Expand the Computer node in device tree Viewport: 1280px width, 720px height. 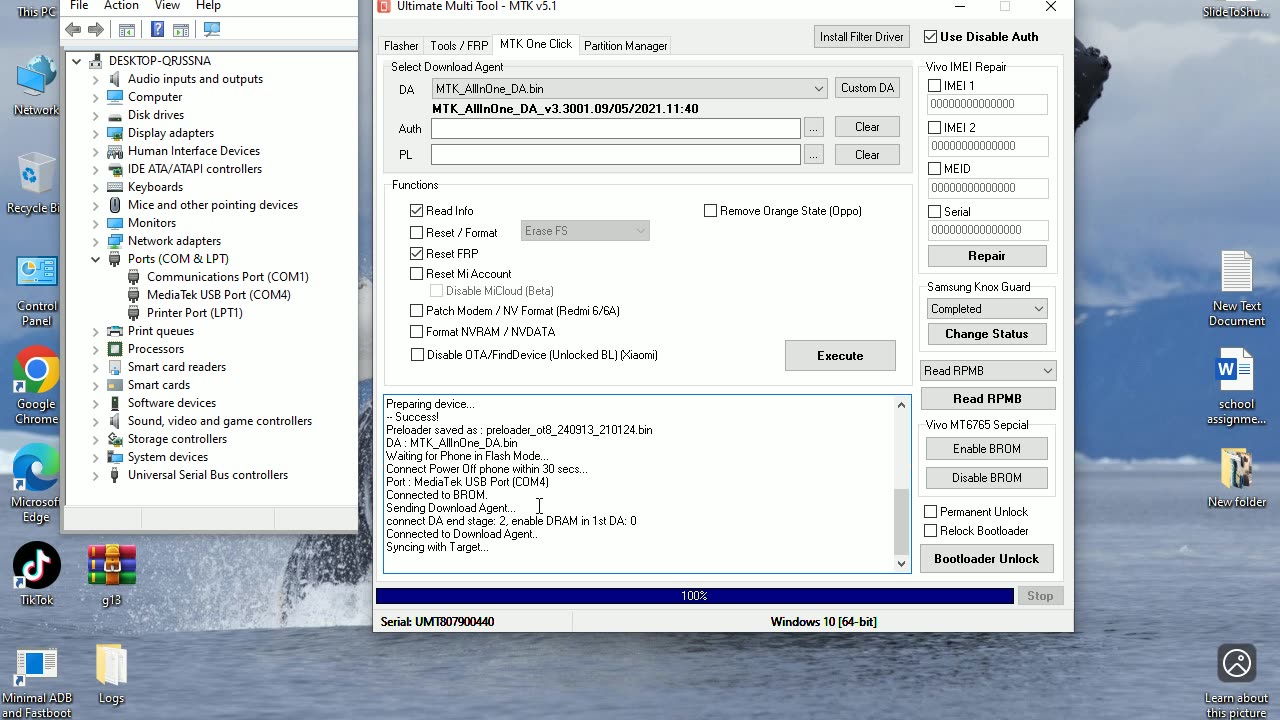point(96,97)
